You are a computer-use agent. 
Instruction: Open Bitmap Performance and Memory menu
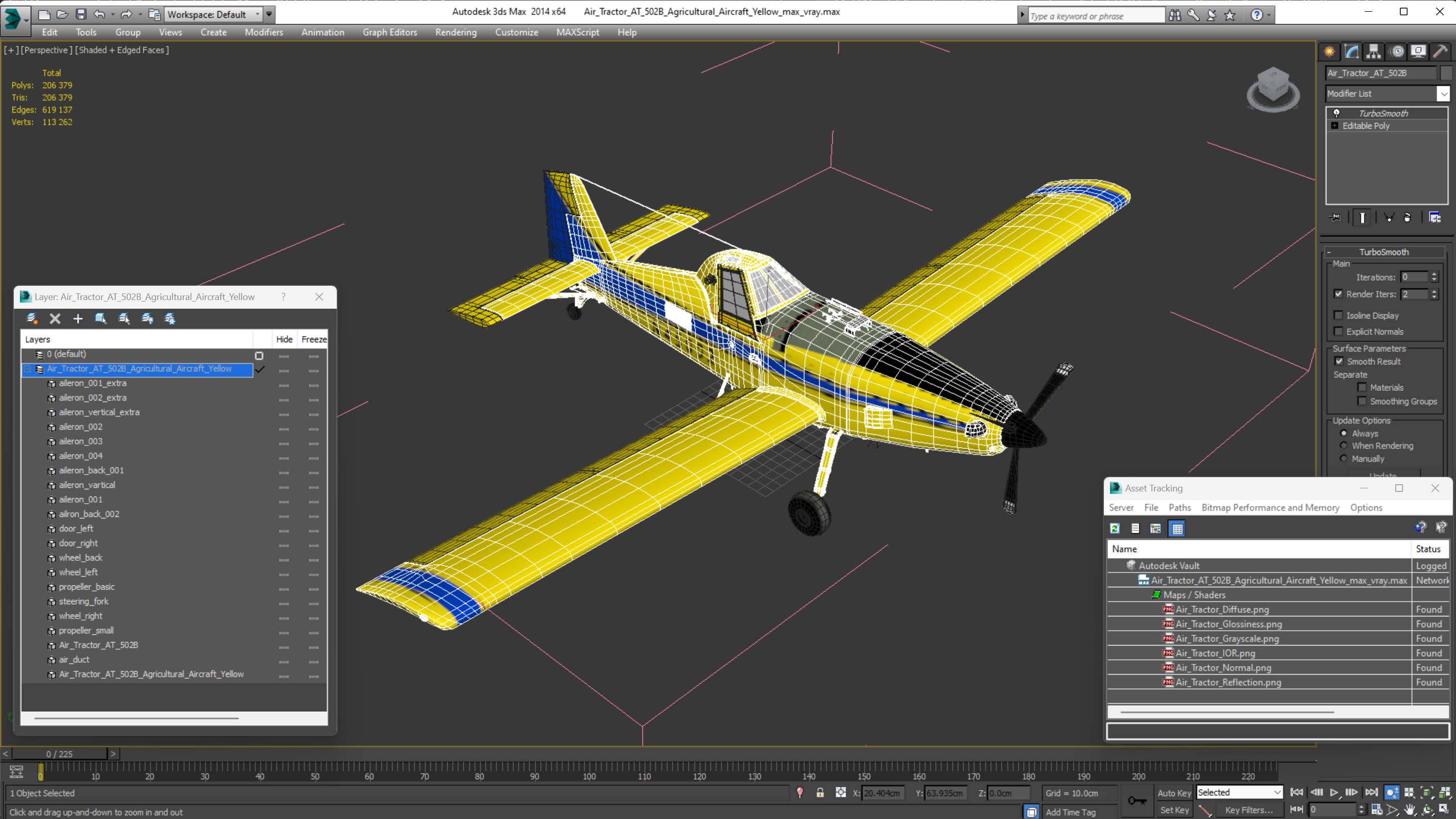(1270, 508)
